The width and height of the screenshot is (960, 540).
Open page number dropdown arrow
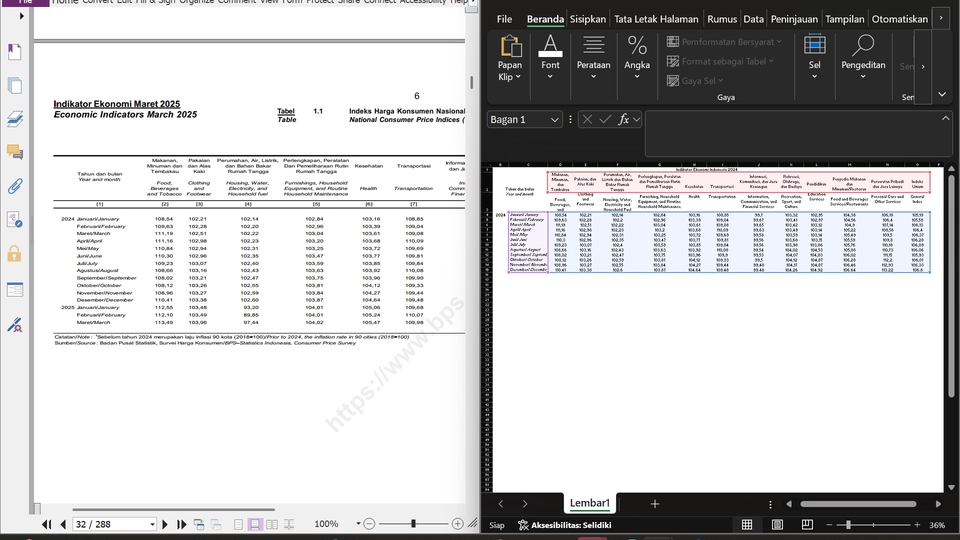click(x=152, y=524)
